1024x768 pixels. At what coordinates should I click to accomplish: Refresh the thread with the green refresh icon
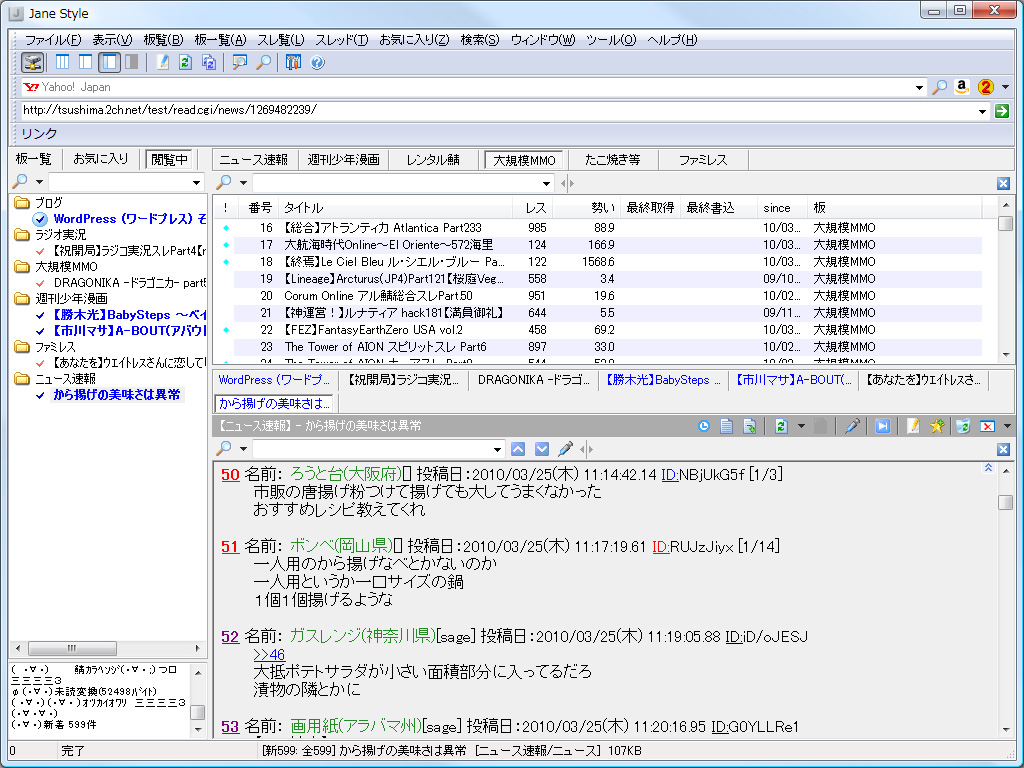[x=781, y=426]
